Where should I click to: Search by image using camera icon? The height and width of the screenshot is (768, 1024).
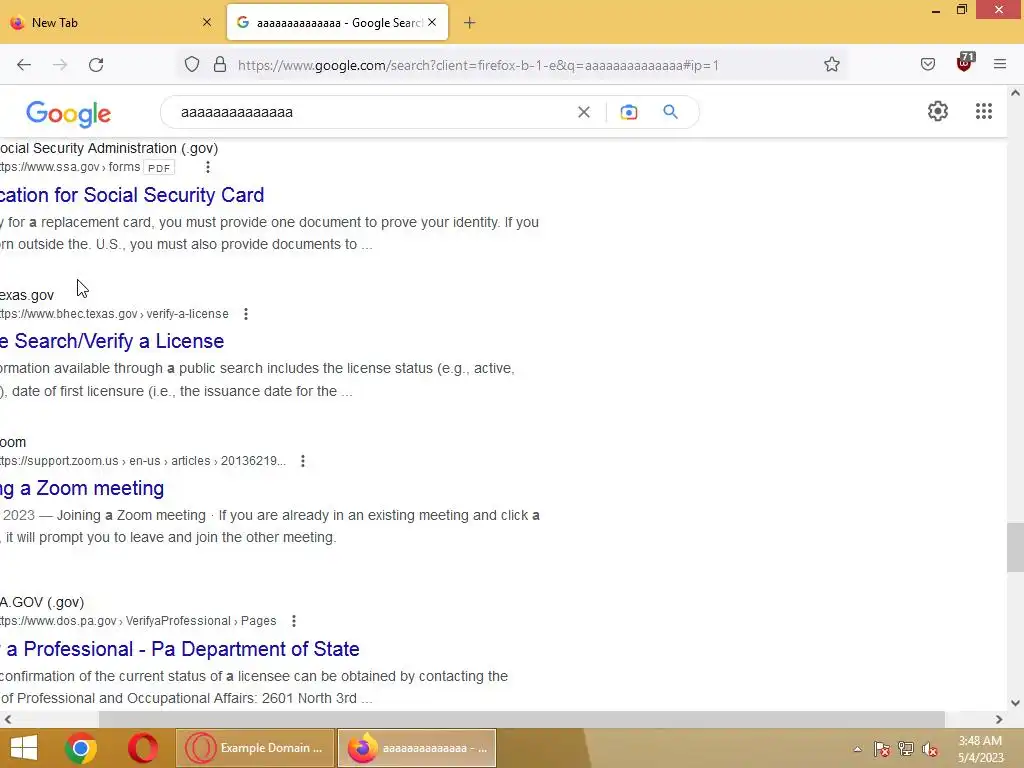pyautogui.click(x=628, y=112)
